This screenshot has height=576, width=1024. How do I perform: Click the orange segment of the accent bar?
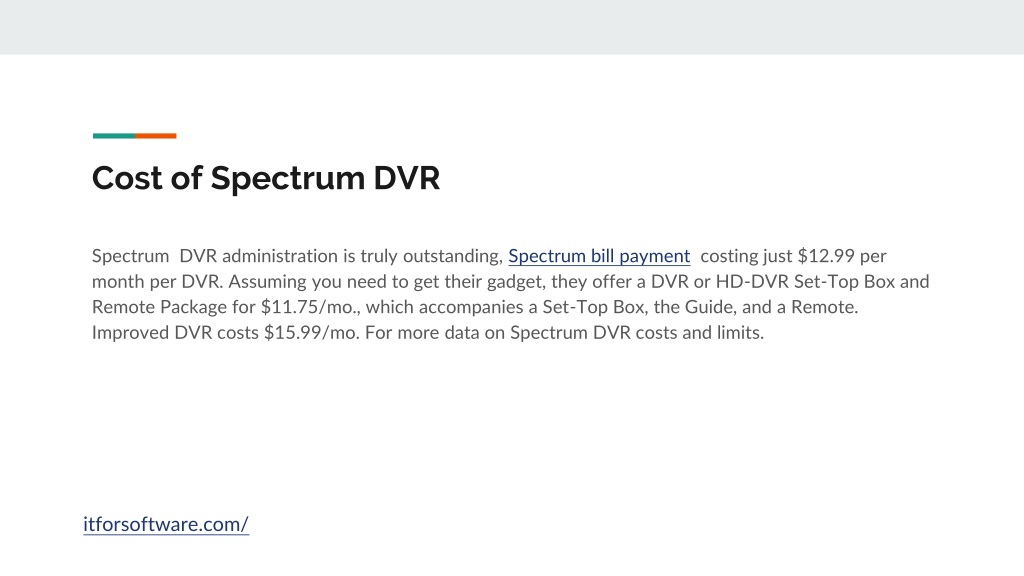(x=155, y=136)
